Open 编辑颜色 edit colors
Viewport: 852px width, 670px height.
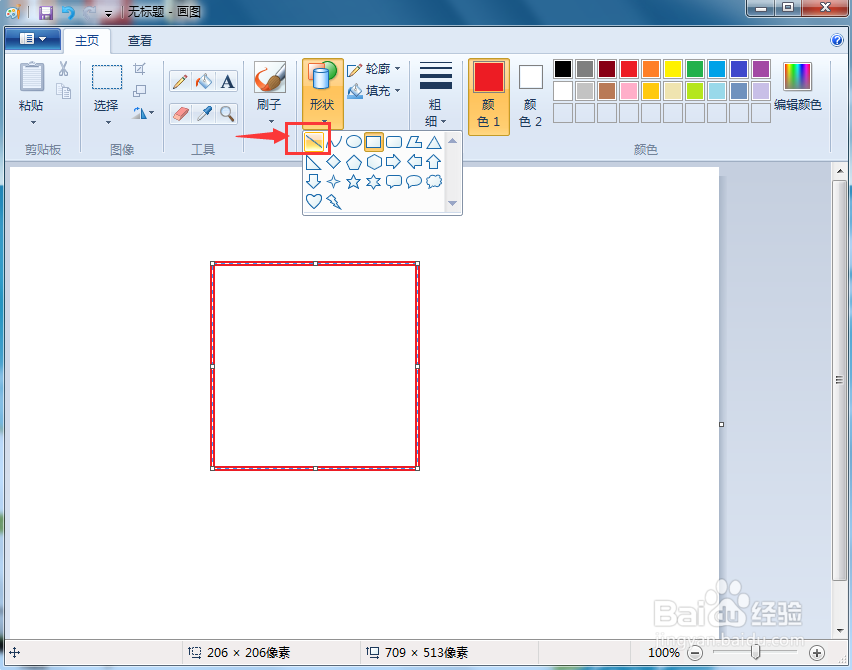click(x=798, y=87)
